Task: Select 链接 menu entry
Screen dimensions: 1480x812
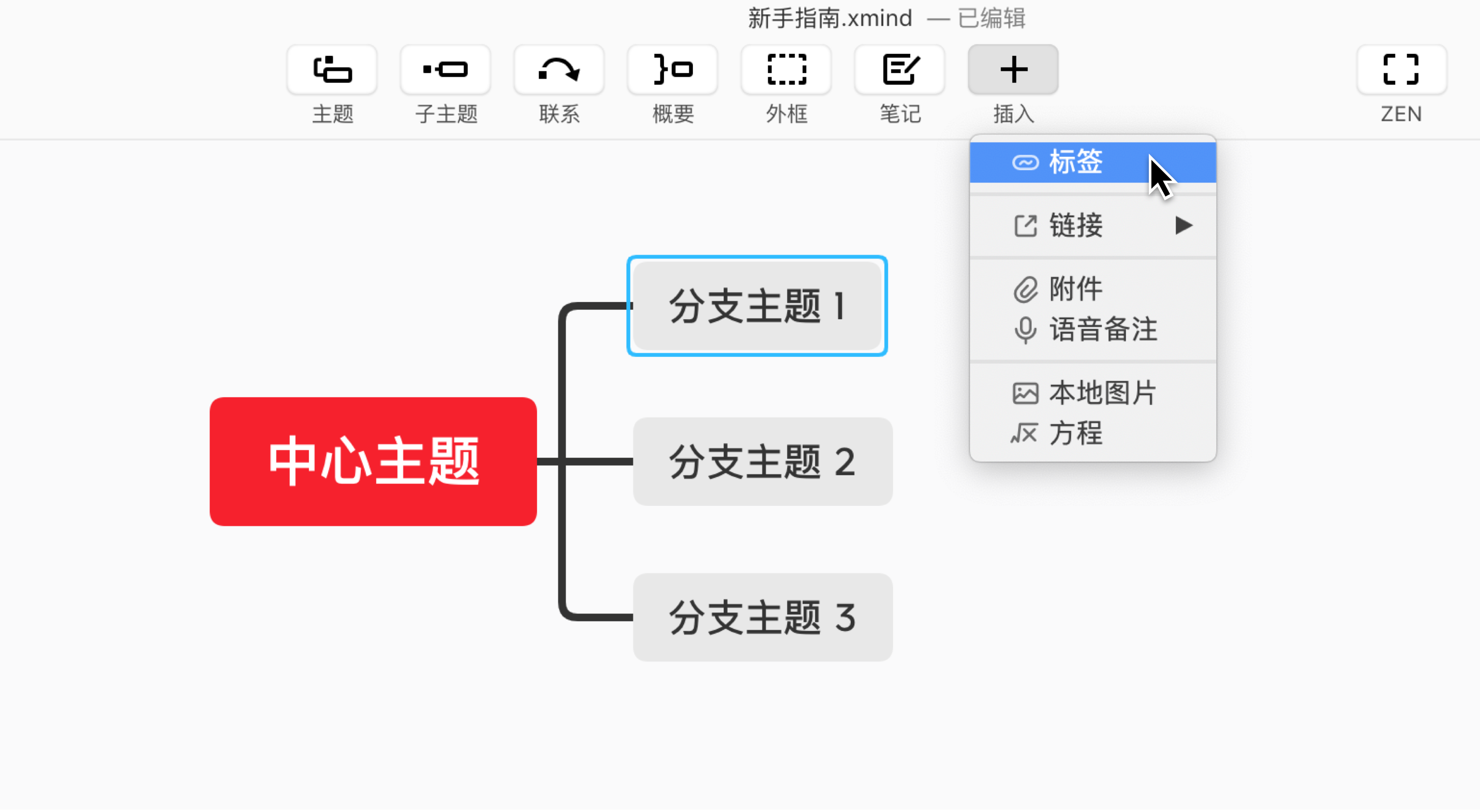Action: pos(1075,225)
